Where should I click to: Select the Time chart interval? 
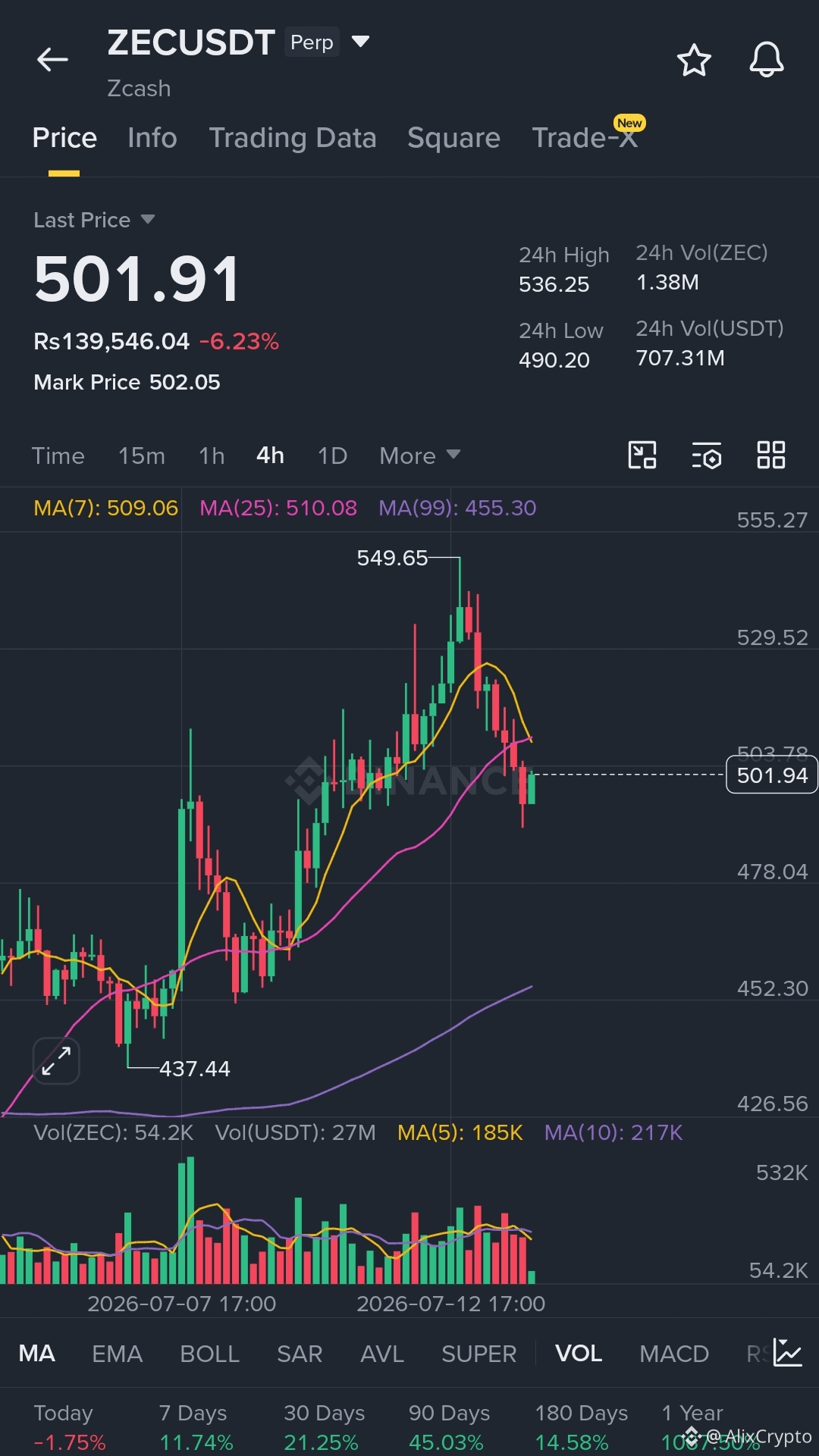58,456
